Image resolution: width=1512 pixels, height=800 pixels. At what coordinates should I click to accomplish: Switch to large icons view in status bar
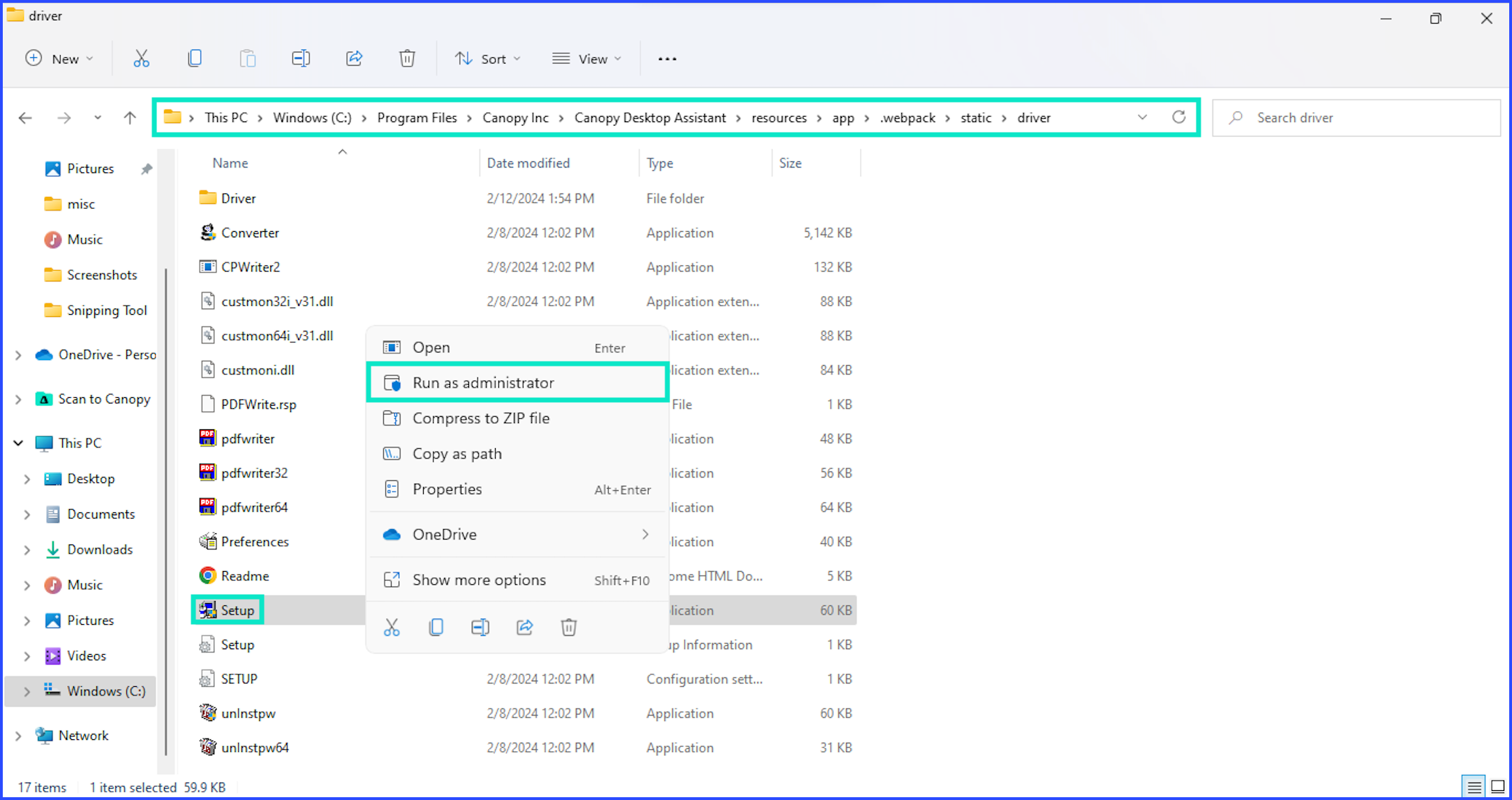coord(1497,787)
